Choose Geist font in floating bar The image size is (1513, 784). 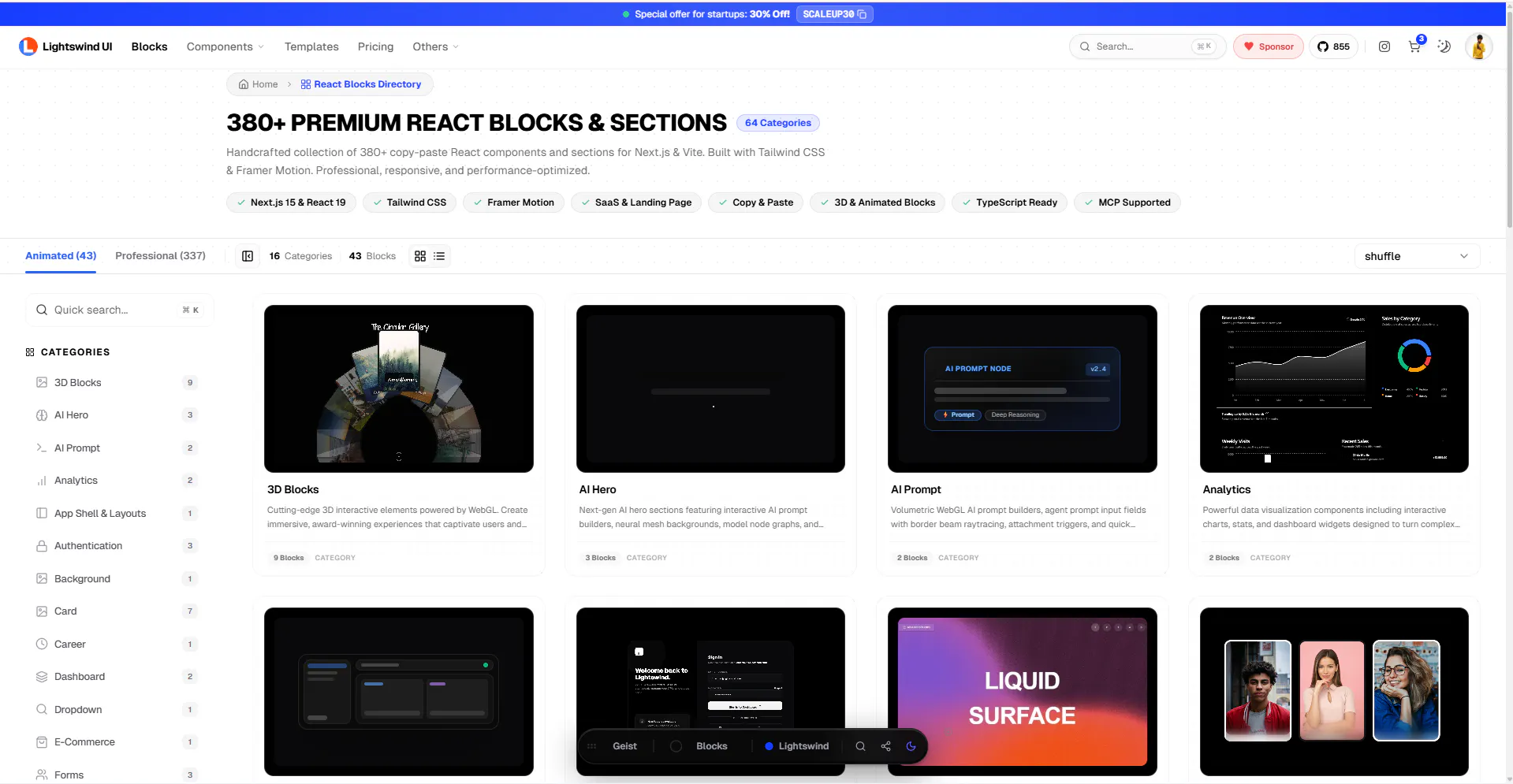click(x=624, y=746)
